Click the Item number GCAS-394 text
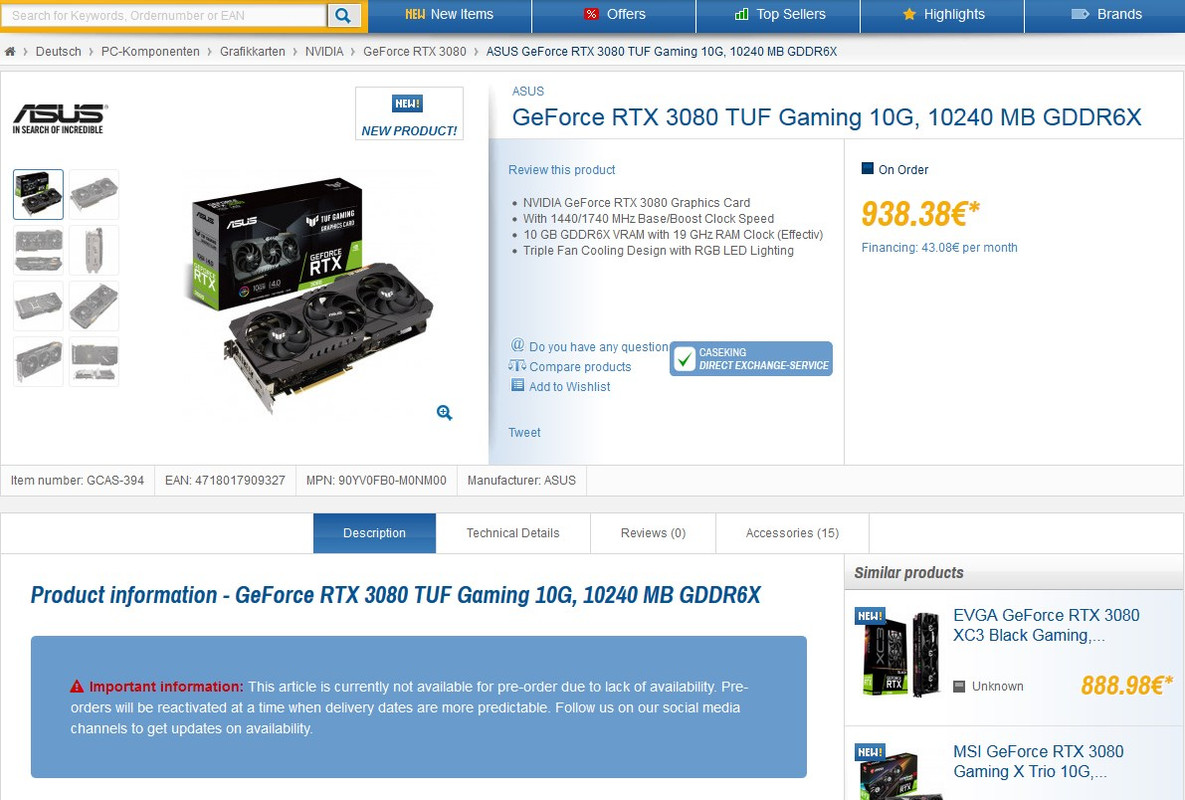Image resolution: width=1185 pixels, height=800 pixels. (x=77, y=480)
